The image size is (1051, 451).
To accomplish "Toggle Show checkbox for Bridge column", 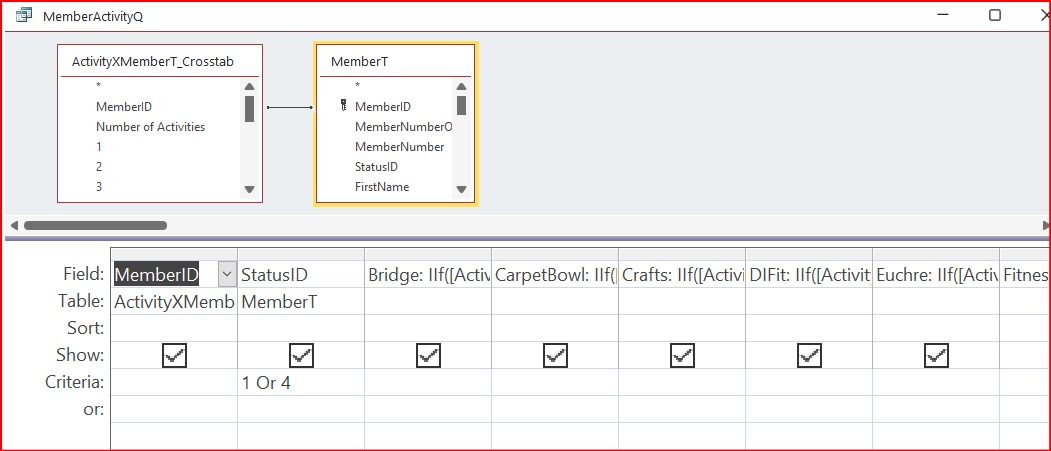I will (x=428, y=355).
